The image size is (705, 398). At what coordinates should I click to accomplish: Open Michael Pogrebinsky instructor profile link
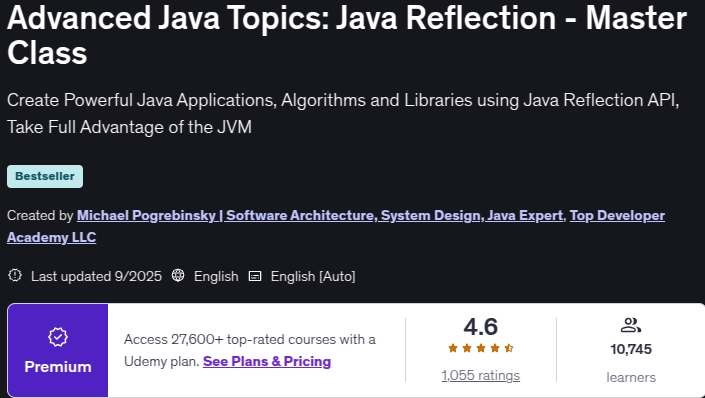(x=320, y=215)
